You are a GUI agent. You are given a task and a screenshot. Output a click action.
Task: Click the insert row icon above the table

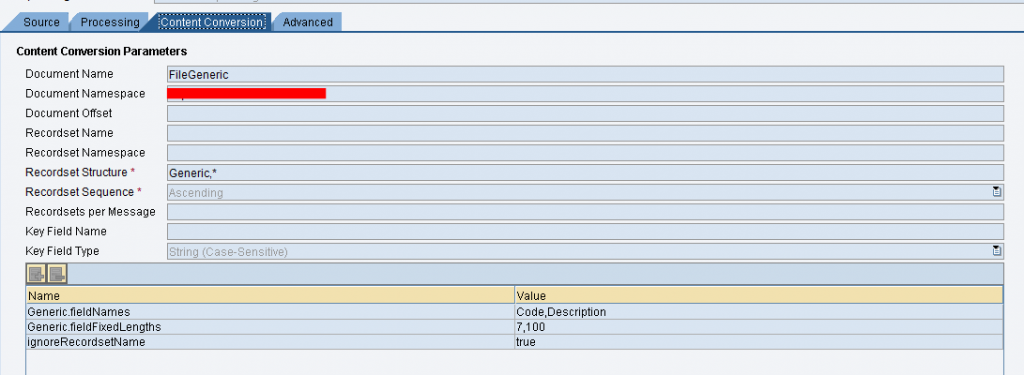[x=35, y=274]
